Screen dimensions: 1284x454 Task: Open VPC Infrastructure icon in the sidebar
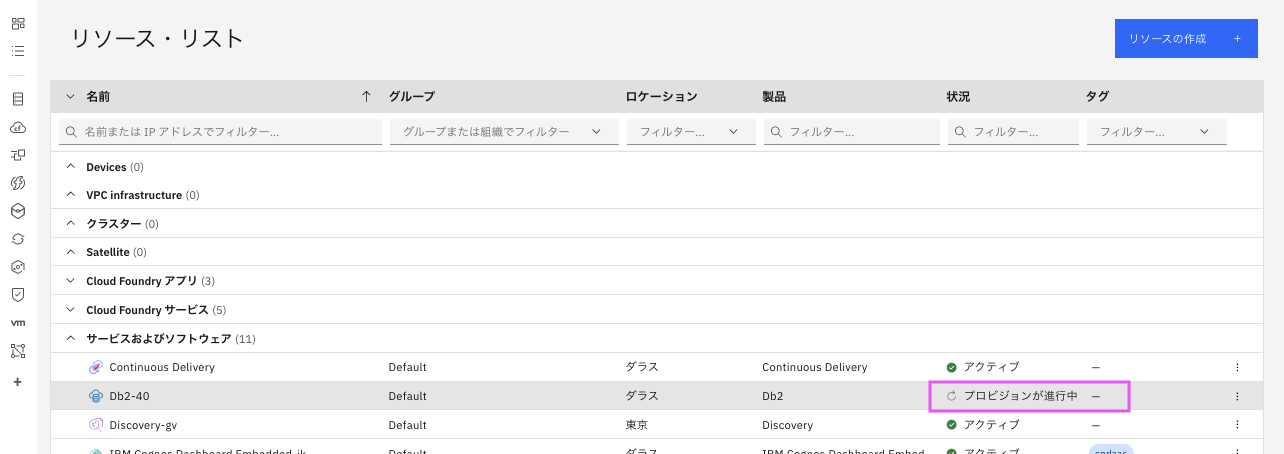tap(18, 155)
